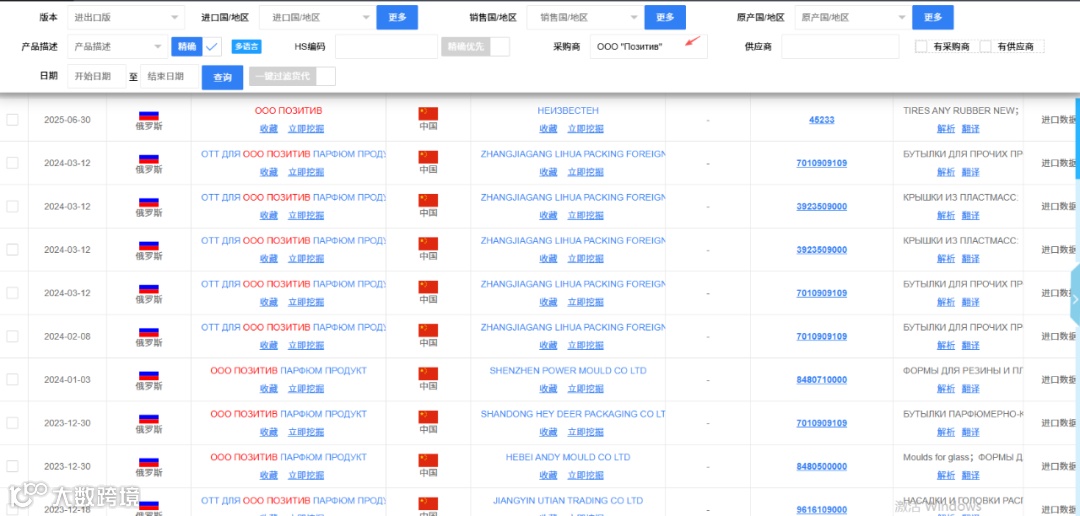
Task: Open the 原产国/地区 dropdown
Action: pos(853,17)
